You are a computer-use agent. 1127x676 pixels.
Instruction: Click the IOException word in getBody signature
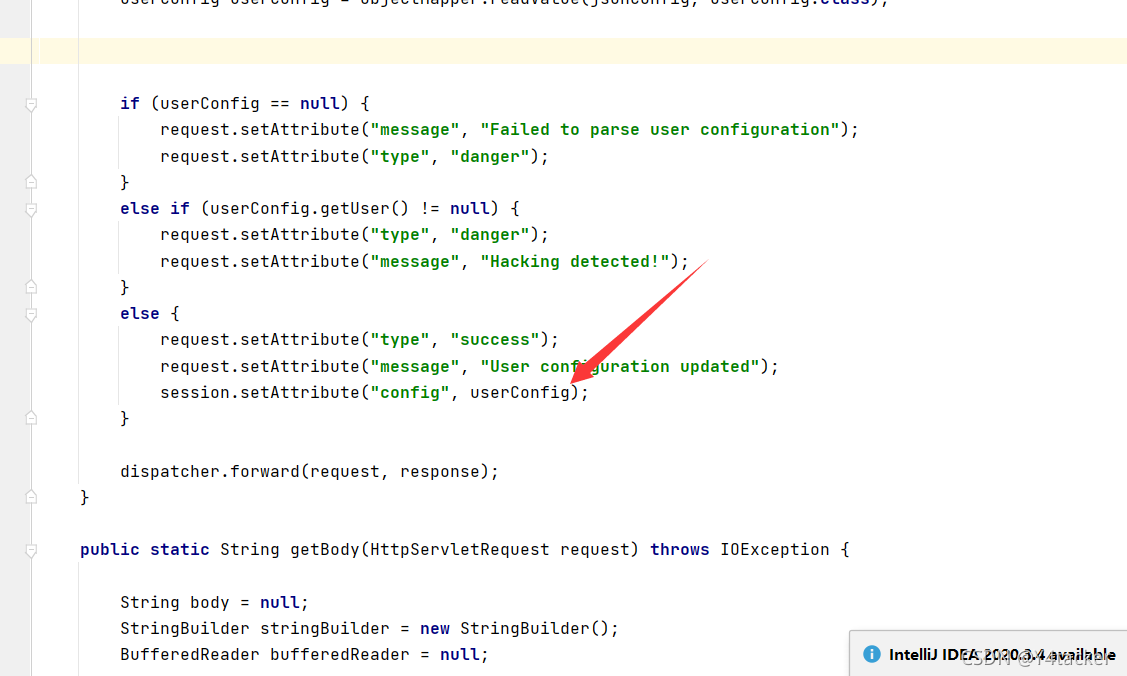(x=775, y=550)
